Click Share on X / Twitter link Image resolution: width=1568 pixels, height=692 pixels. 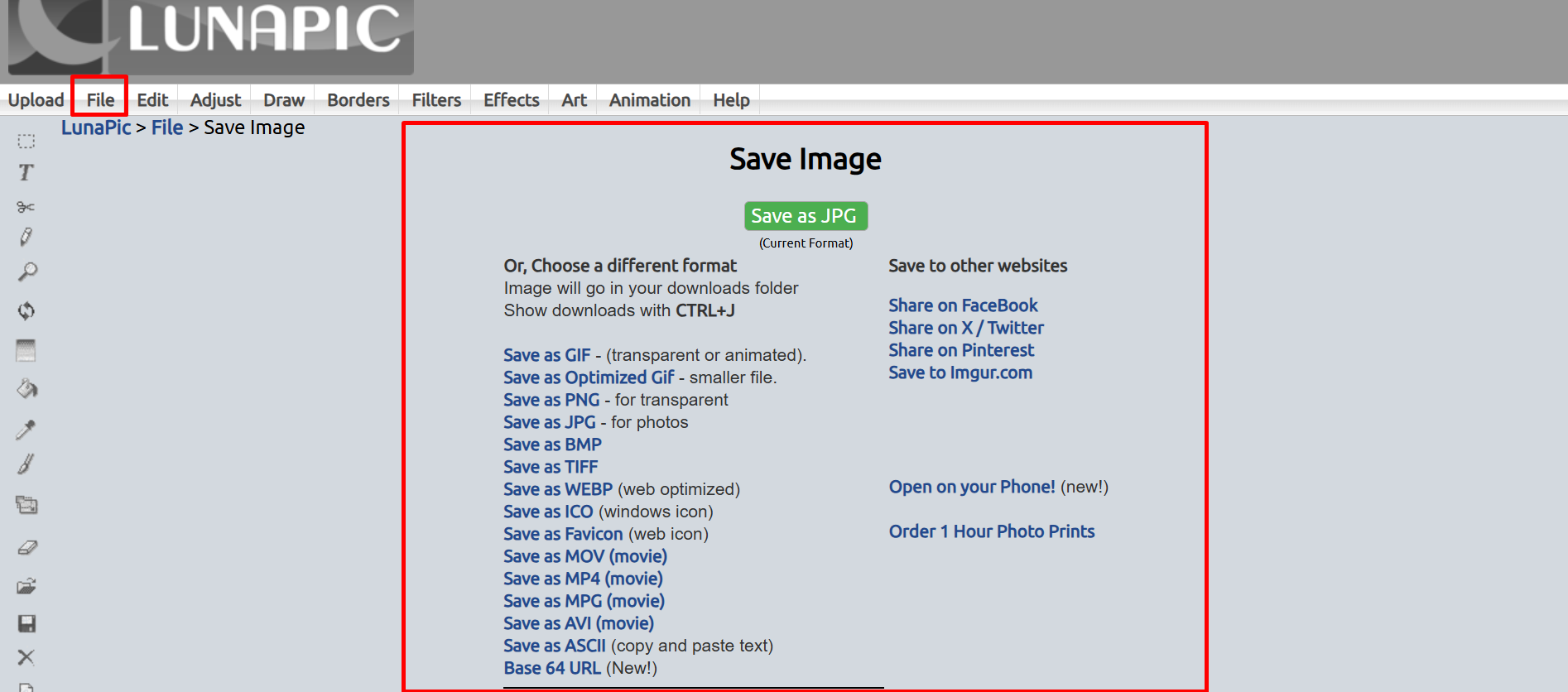pyautogui.click(x=966, y=328)
